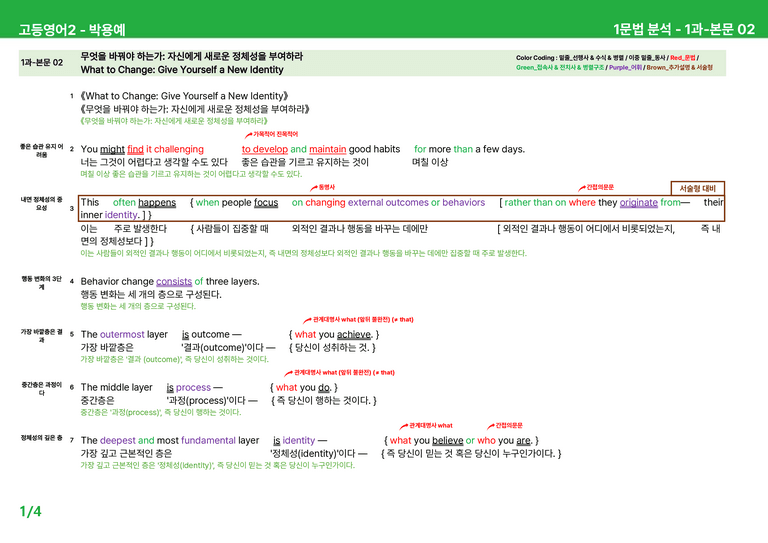
Task: Click the translation "가장 깊고 근본적인 층은"
Action: tap(126, 453)
